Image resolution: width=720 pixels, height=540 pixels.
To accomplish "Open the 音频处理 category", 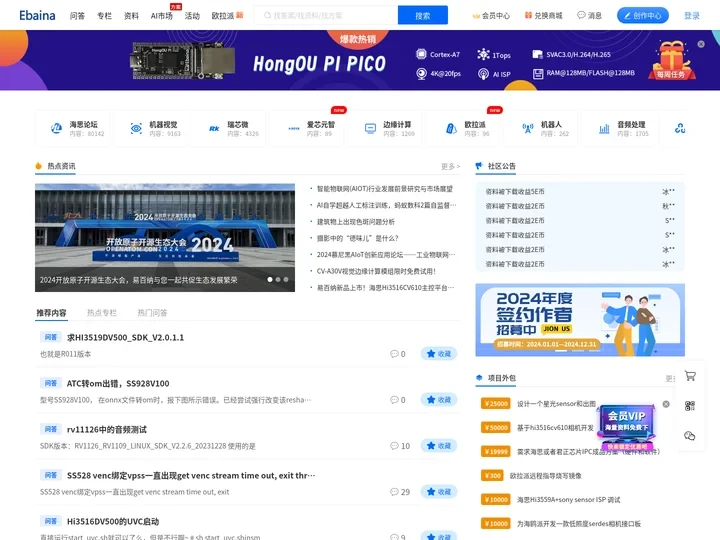I will click(619, 129).
